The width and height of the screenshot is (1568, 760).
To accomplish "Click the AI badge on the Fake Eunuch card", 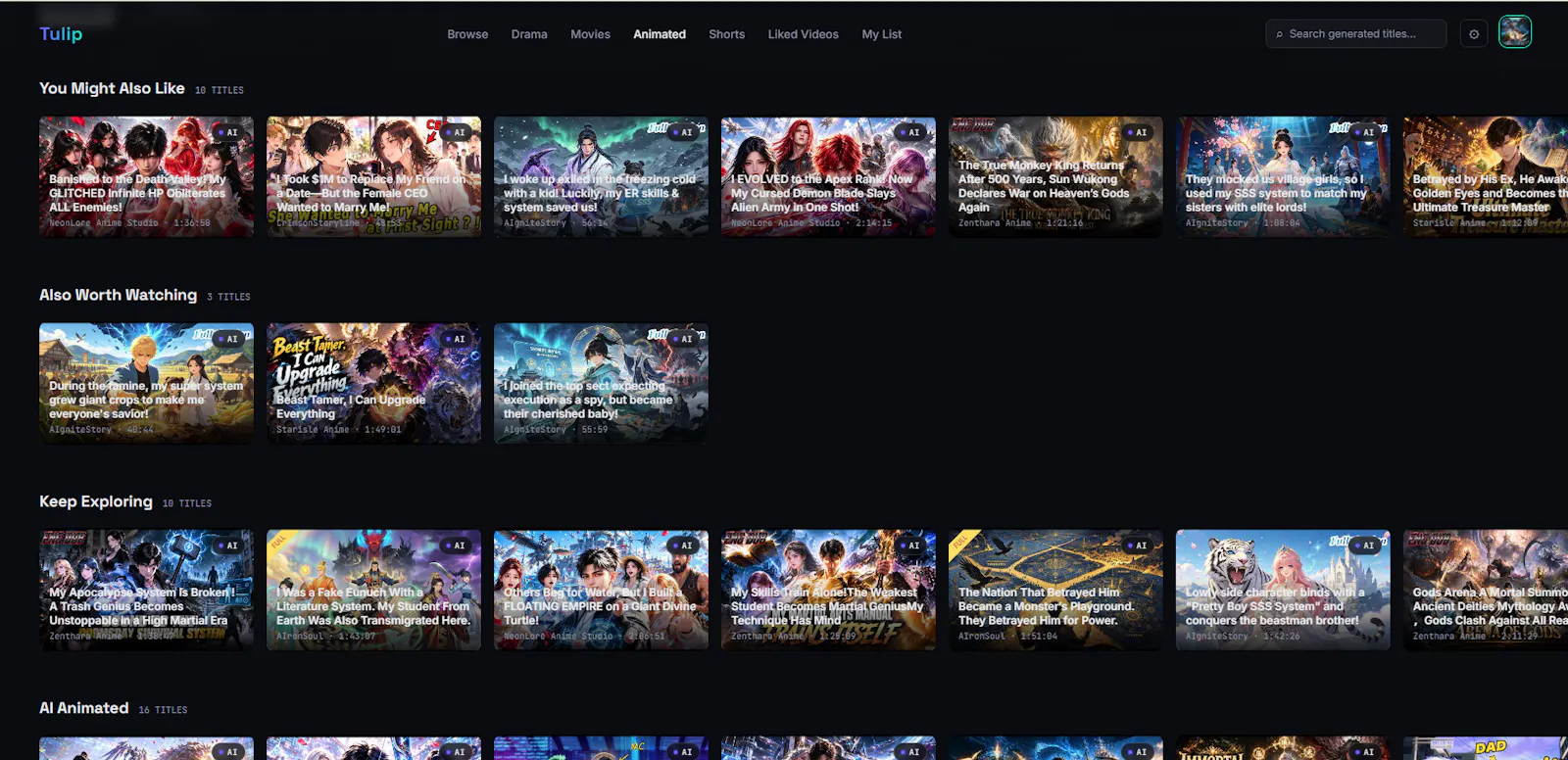I will 456,546.
